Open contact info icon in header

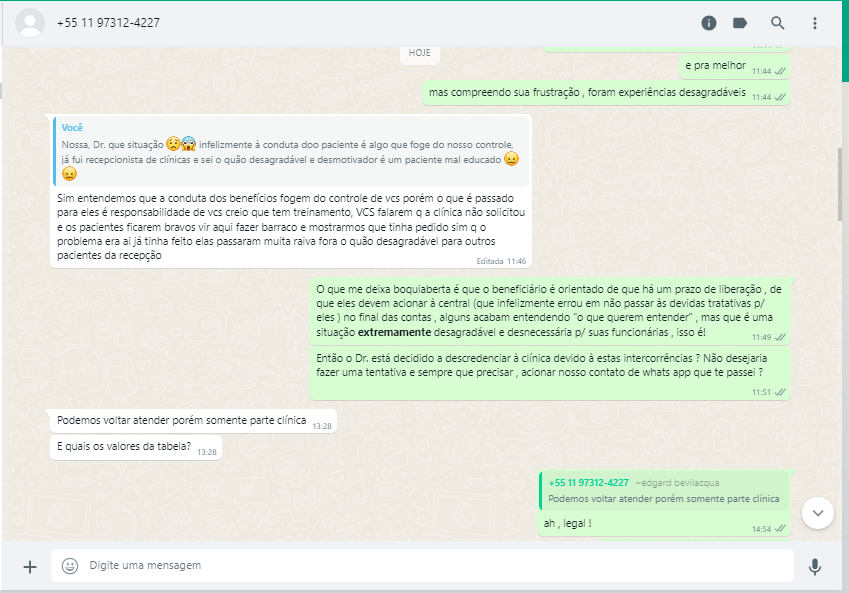click(x=709, y=23)
